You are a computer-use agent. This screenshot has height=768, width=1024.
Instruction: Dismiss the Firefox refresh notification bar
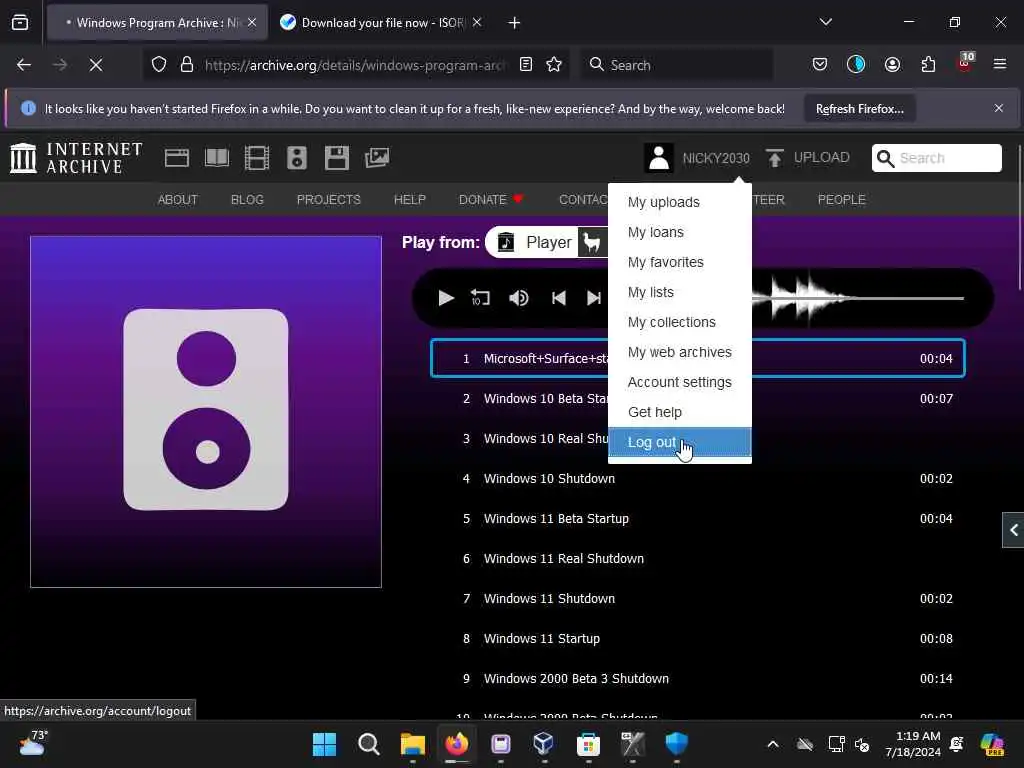(999, 108)
